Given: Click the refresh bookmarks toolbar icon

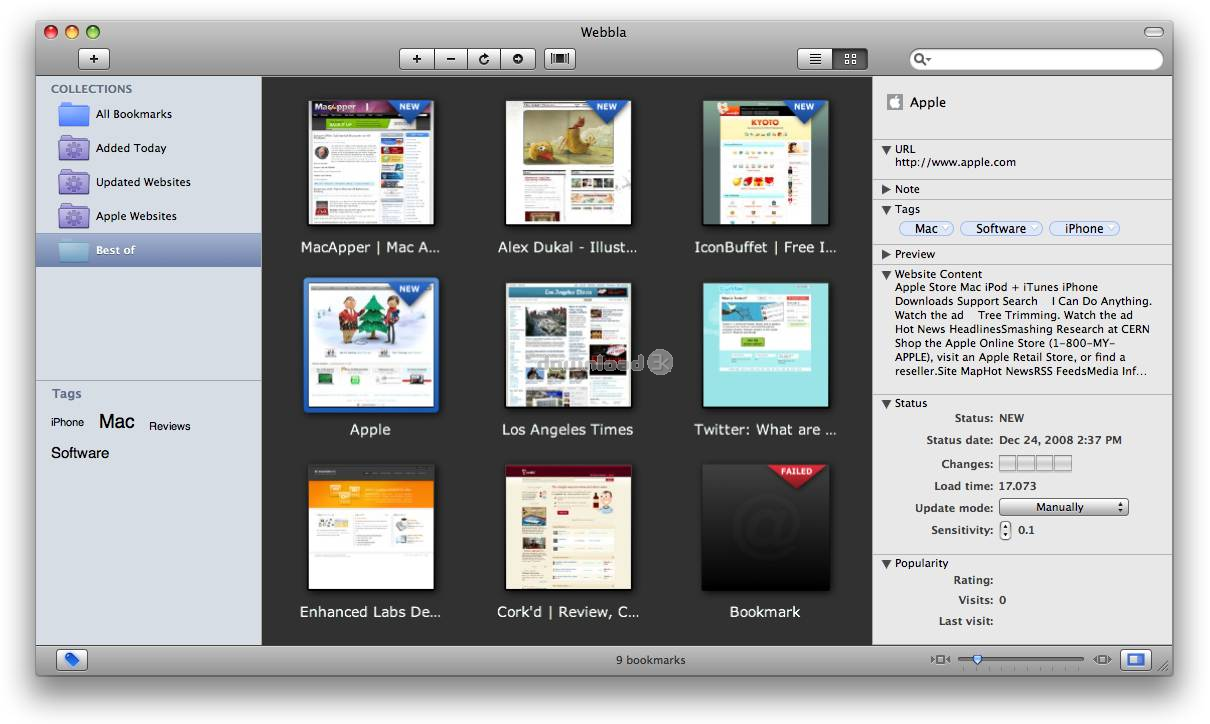Looking at the screenshot, I should coord(484,59).
